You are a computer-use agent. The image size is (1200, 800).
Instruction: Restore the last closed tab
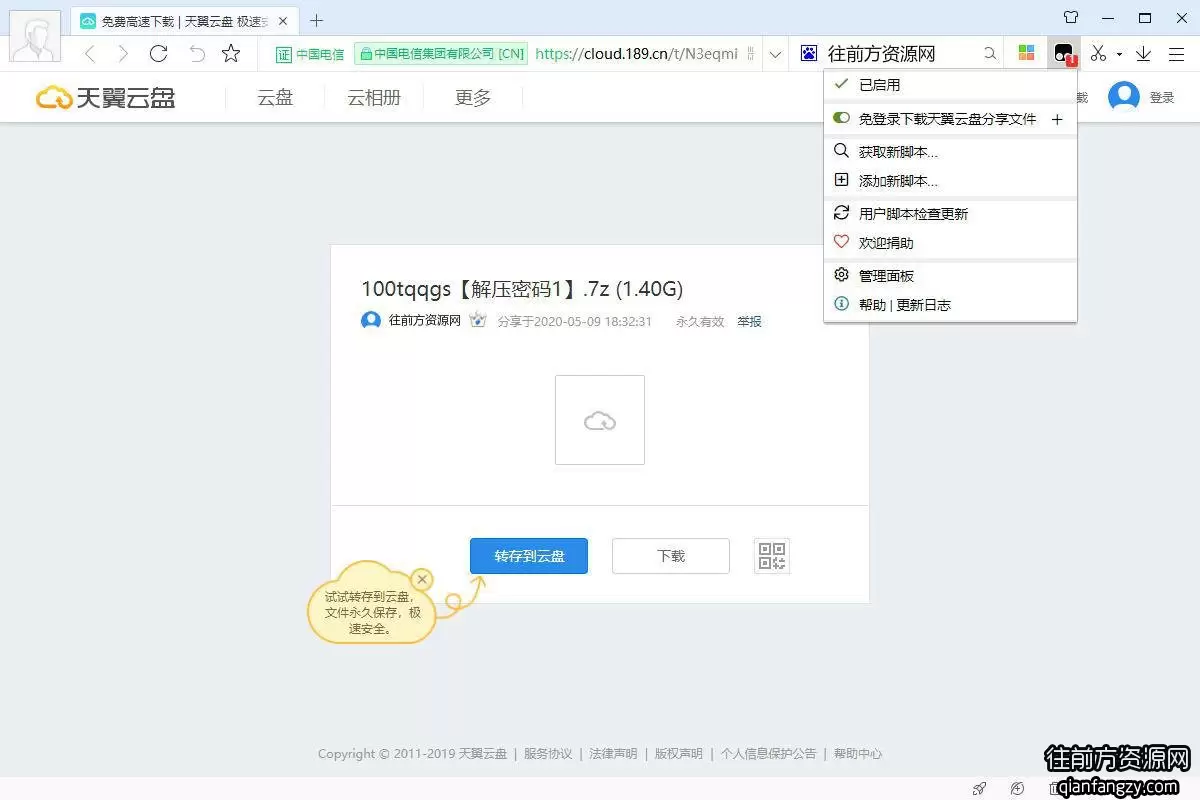click(197, 54)
